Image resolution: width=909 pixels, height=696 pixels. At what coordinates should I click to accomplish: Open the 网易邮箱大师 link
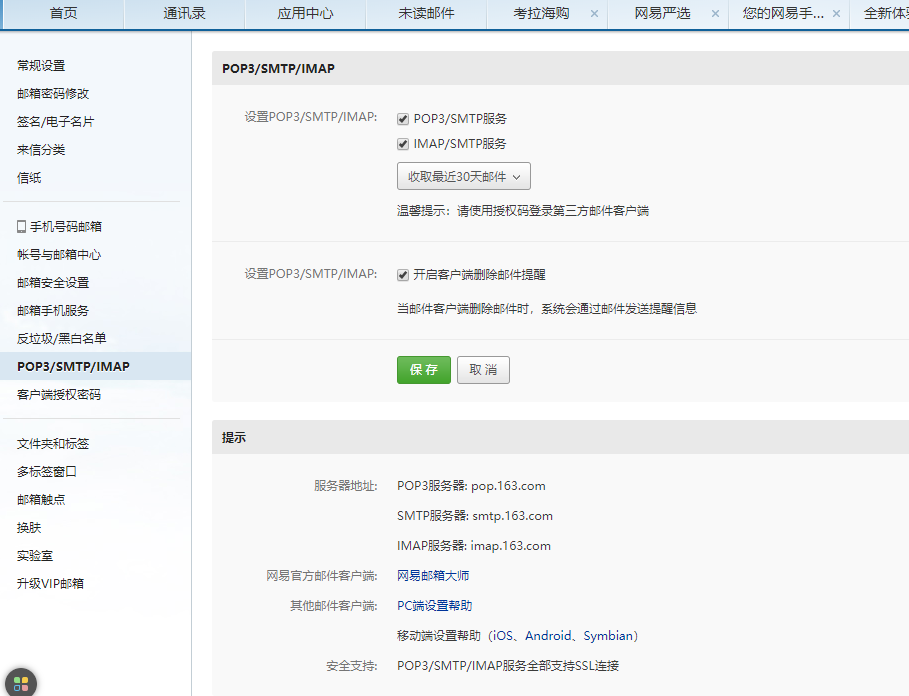pos(433,575)
